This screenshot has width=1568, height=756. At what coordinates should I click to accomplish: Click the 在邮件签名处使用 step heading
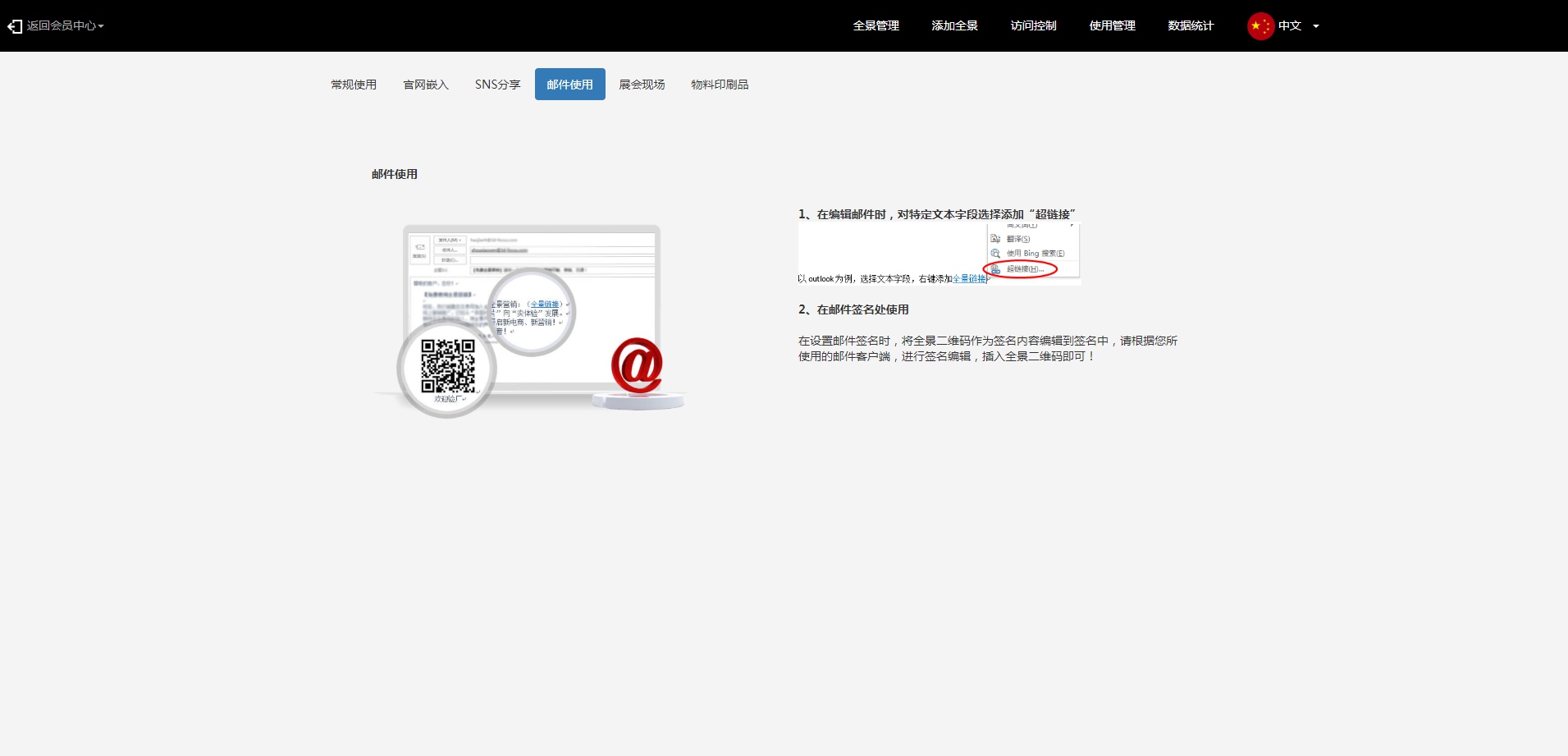pos(853,309)
